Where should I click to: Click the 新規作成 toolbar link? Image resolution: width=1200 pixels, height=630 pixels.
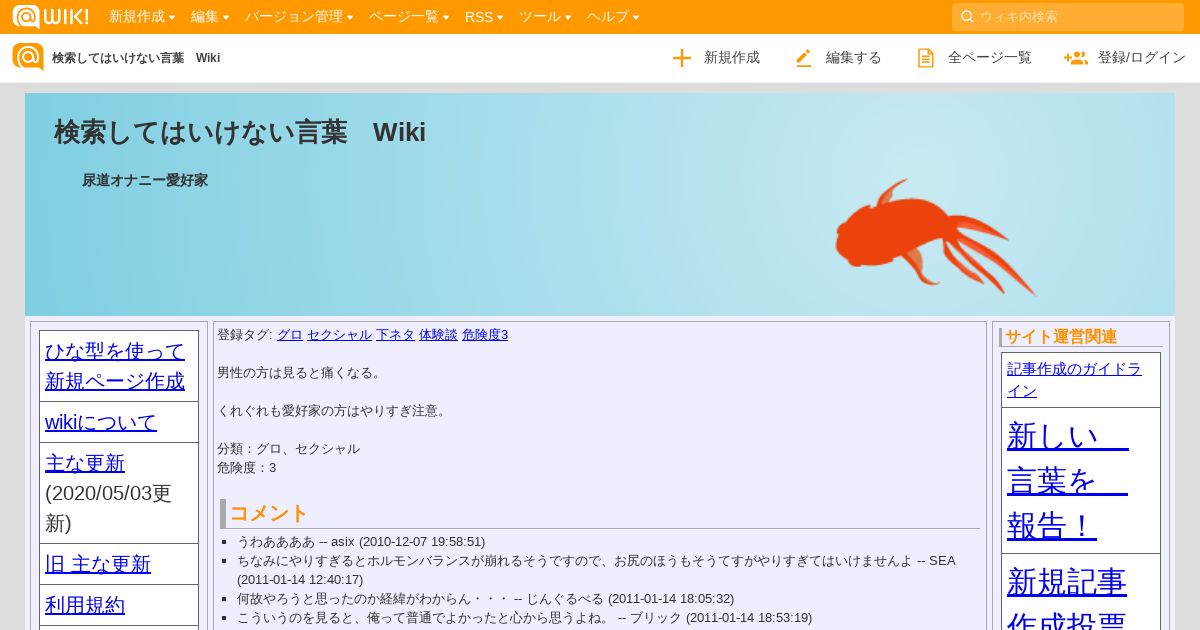(x=732, y=58)
